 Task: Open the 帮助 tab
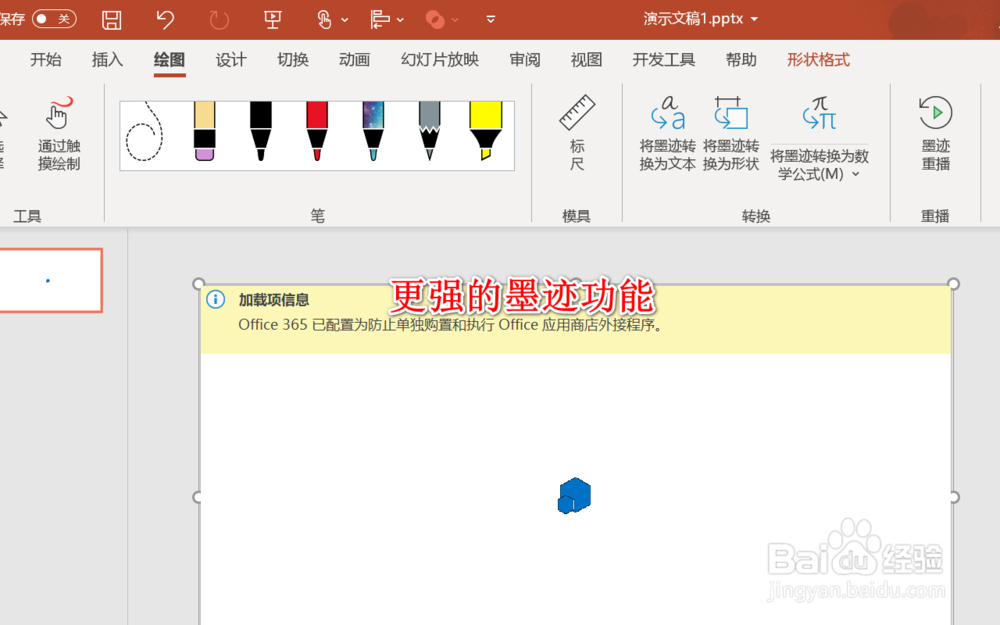point(741,60)
